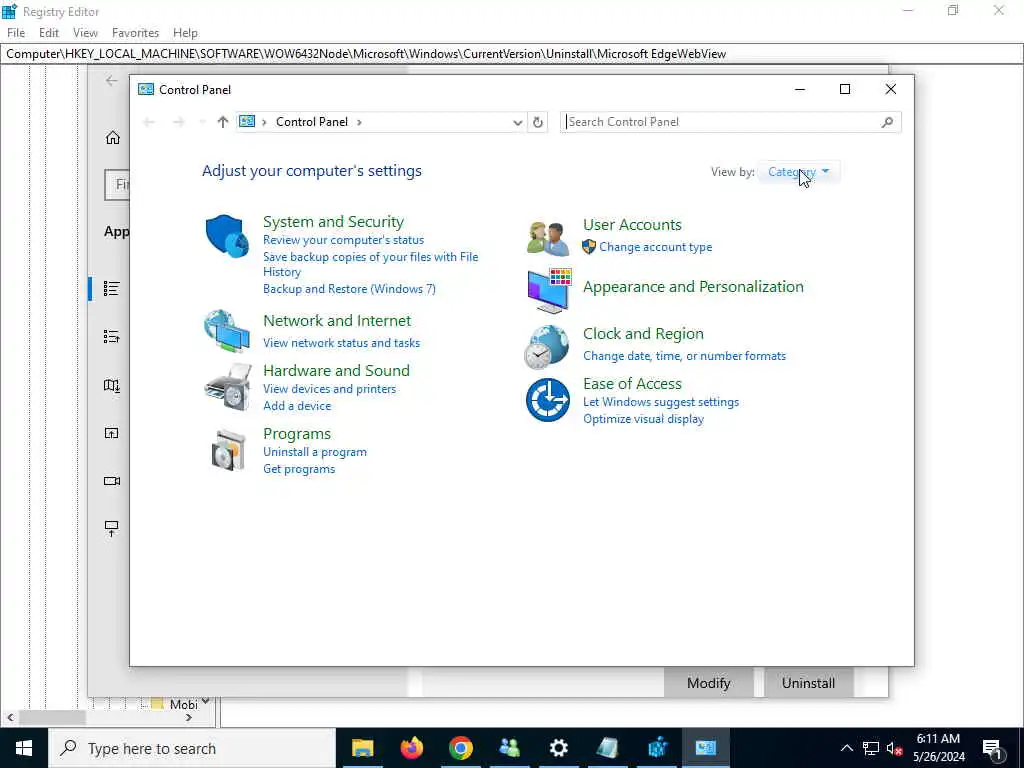Screen dimensions: 1024x768
Task: Click the Registry tree horizontal scrollbar left arrow
Action: pyautogui.click(x=10, y=717)
